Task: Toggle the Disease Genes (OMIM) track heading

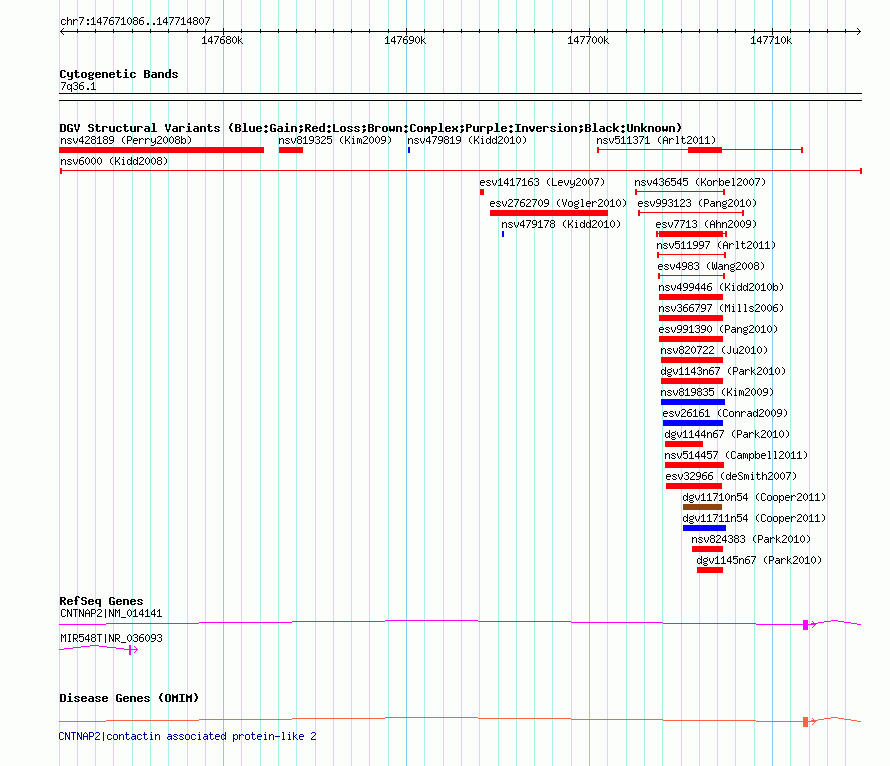Action: [129, 698]
